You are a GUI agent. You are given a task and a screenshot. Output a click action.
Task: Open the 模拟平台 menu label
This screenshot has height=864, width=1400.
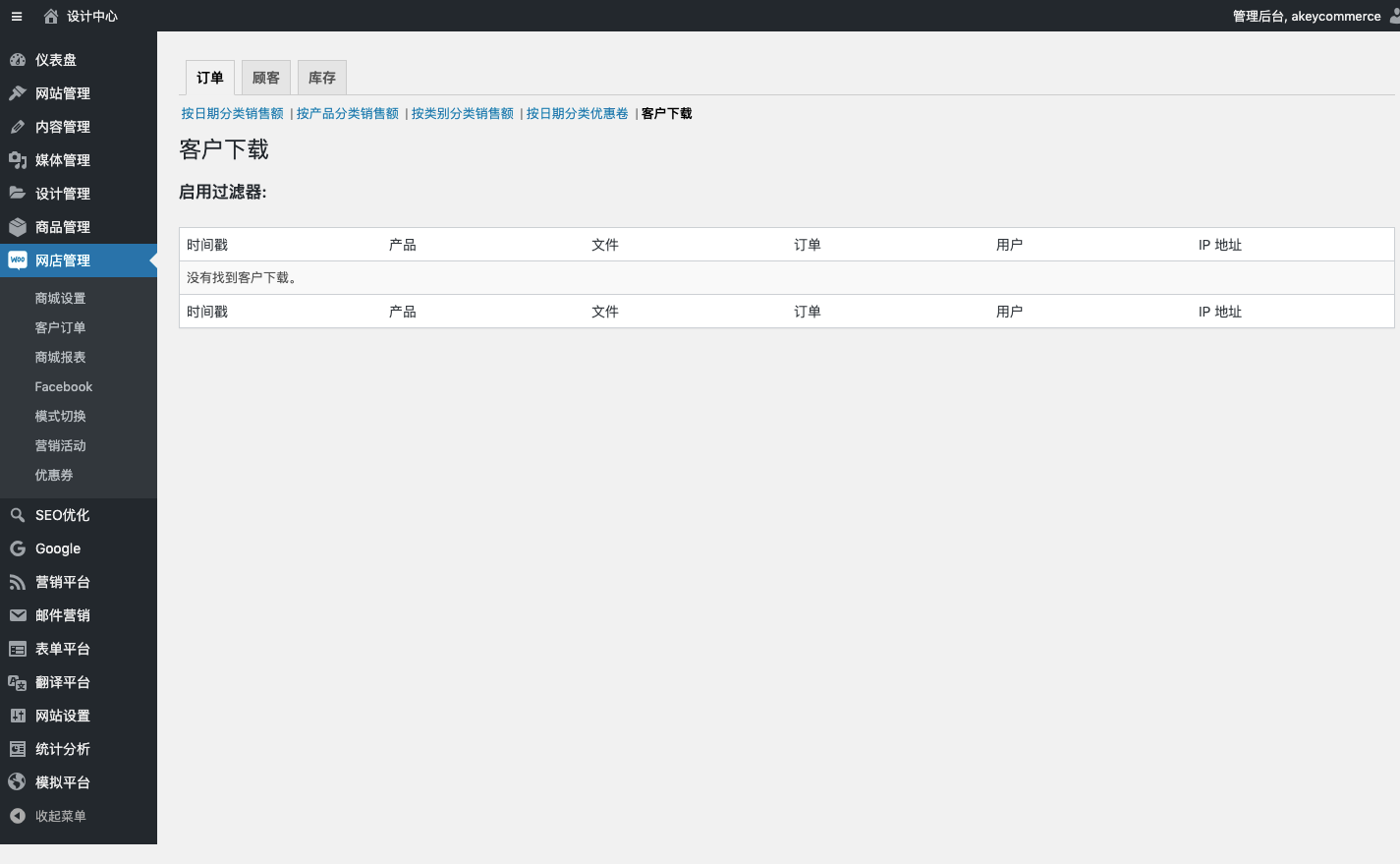[x=63, y=782]
